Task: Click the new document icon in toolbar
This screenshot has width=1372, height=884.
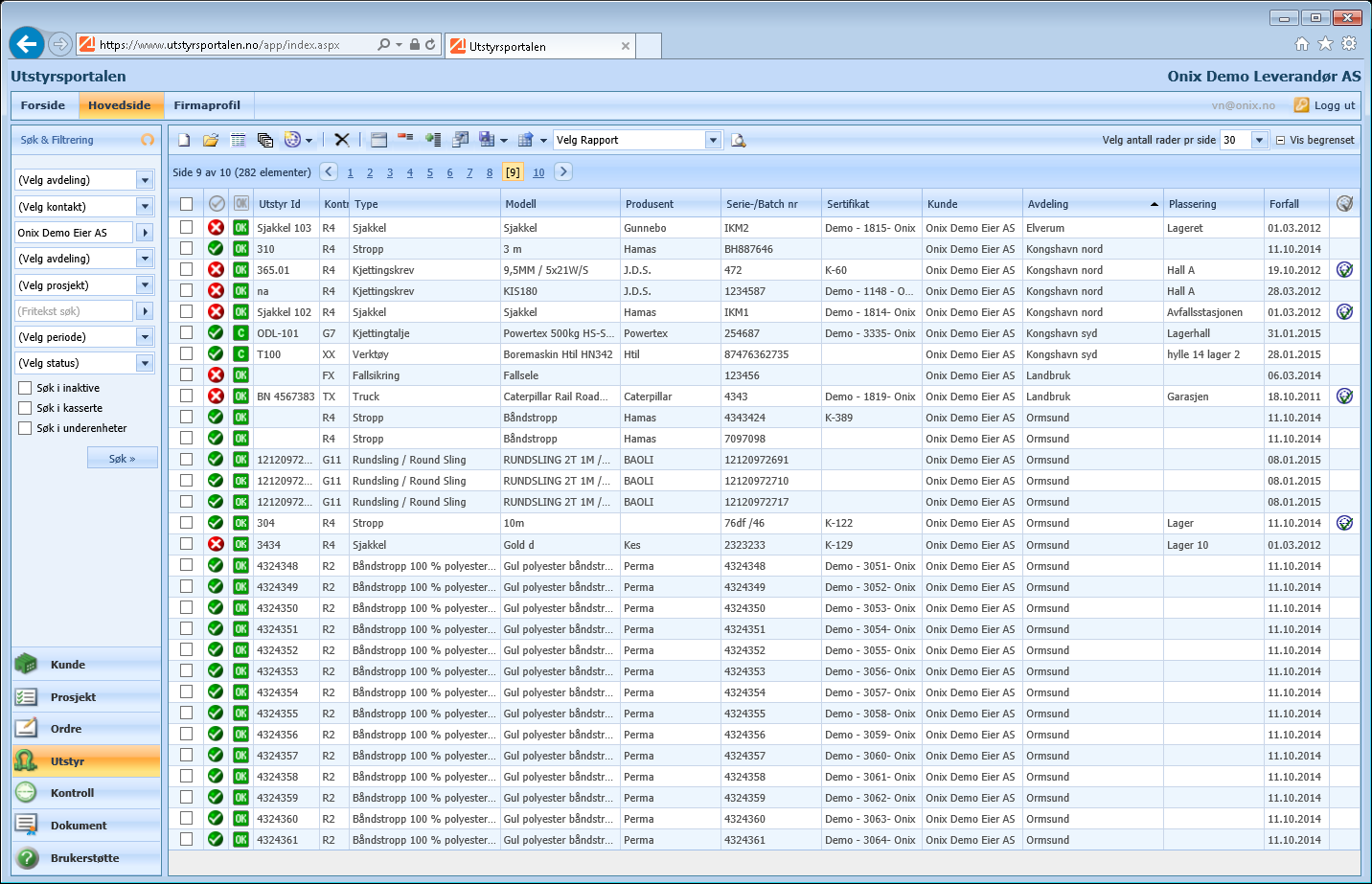Action: pyautogui.click(x=184, y=140)
